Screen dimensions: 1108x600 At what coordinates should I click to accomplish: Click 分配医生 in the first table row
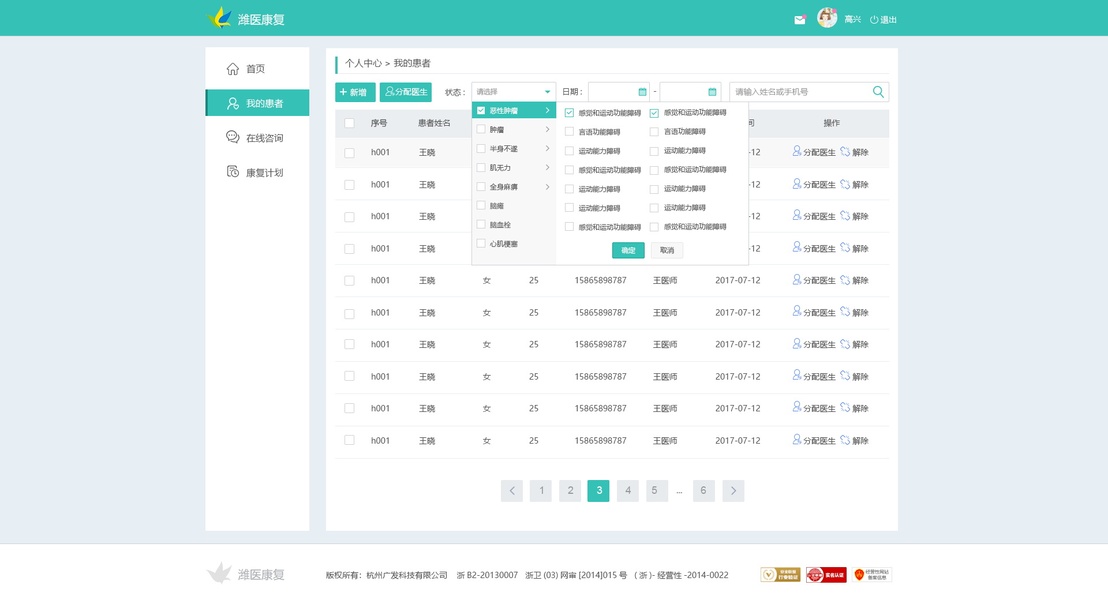(814, 152)
